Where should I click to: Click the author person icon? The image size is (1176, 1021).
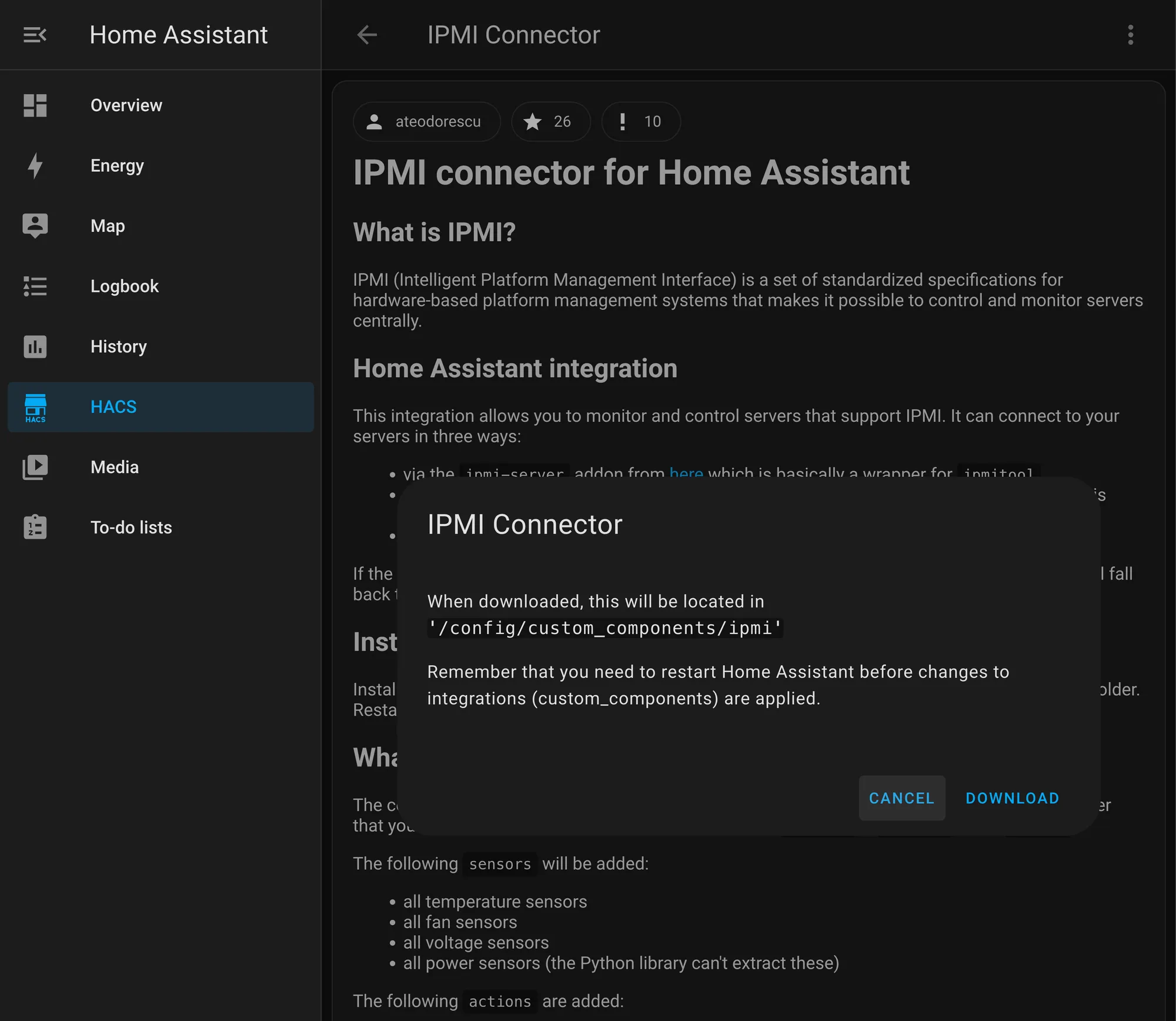coord(374,122)
